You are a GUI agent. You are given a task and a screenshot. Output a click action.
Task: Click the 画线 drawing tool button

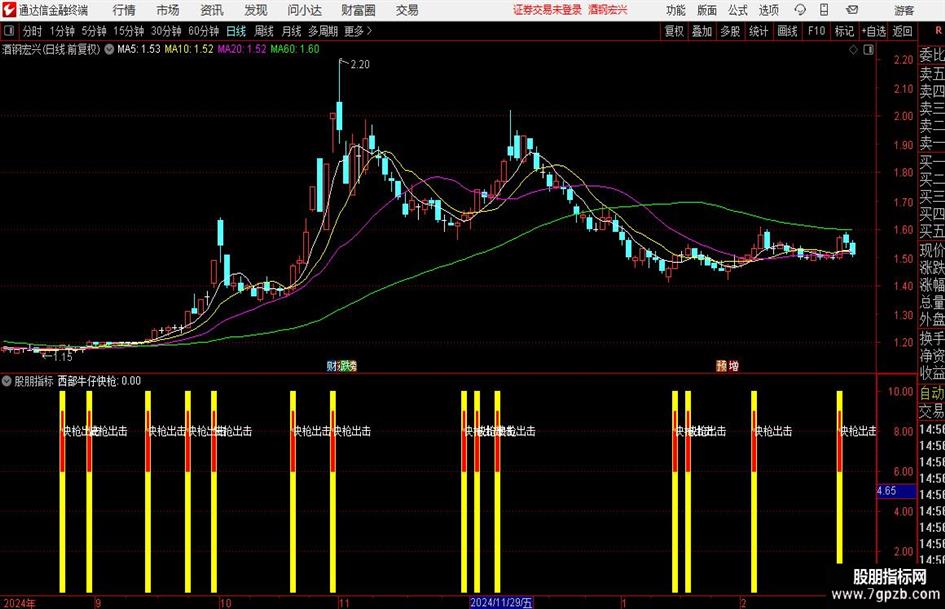[x=787, y=31]
